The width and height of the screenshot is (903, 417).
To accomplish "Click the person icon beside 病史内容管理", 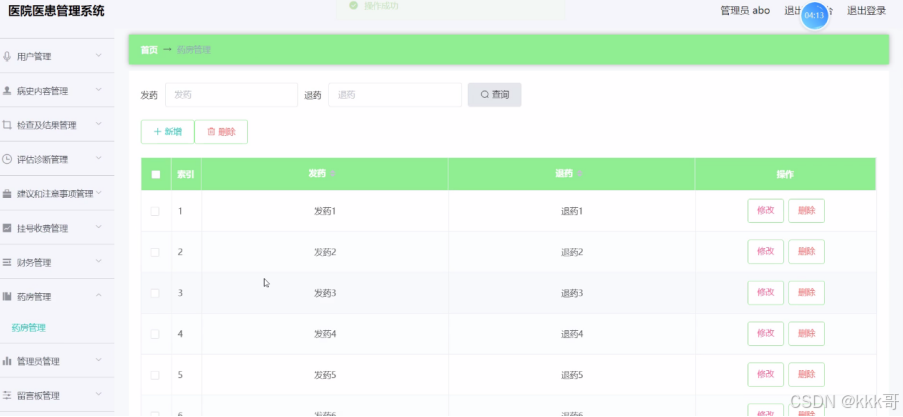I will pyautogui.click(x=7, y=90).
